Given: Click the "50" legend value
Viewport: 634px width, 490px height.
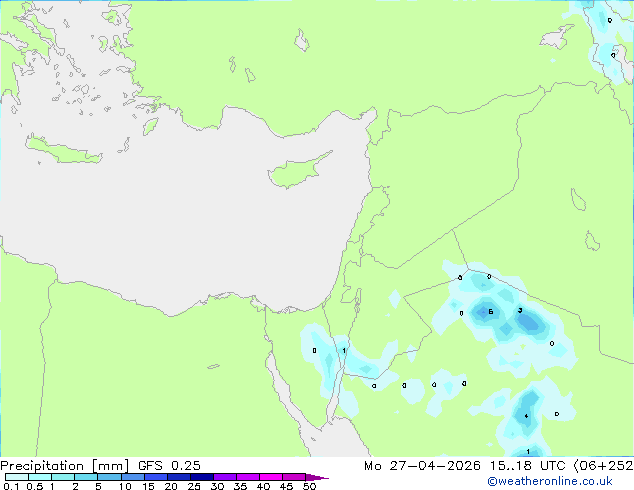Looking at the screenshot, I should [x=309, y=486].
